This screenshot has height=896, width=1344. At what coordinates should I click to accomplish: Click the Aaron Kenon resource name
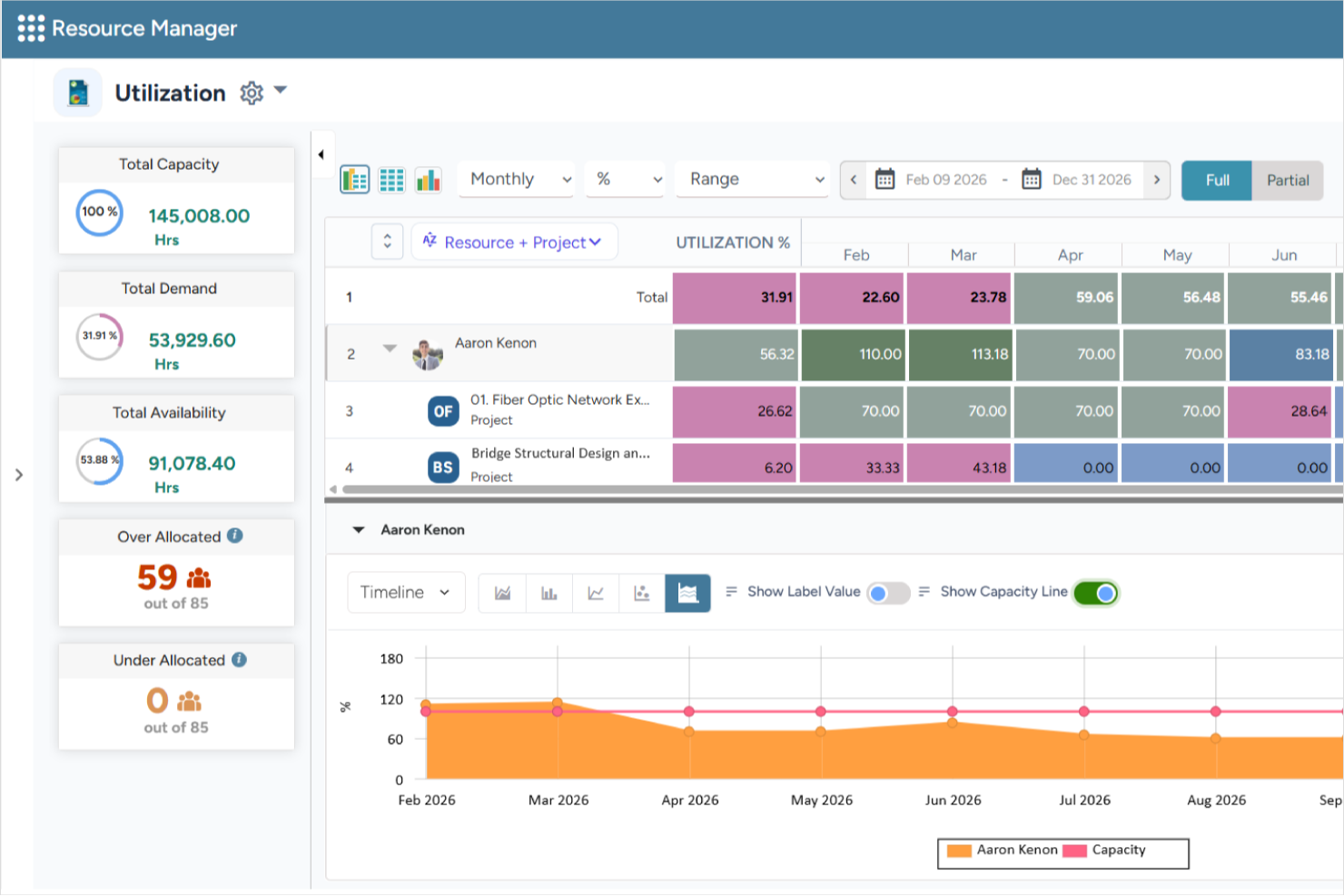496,343
